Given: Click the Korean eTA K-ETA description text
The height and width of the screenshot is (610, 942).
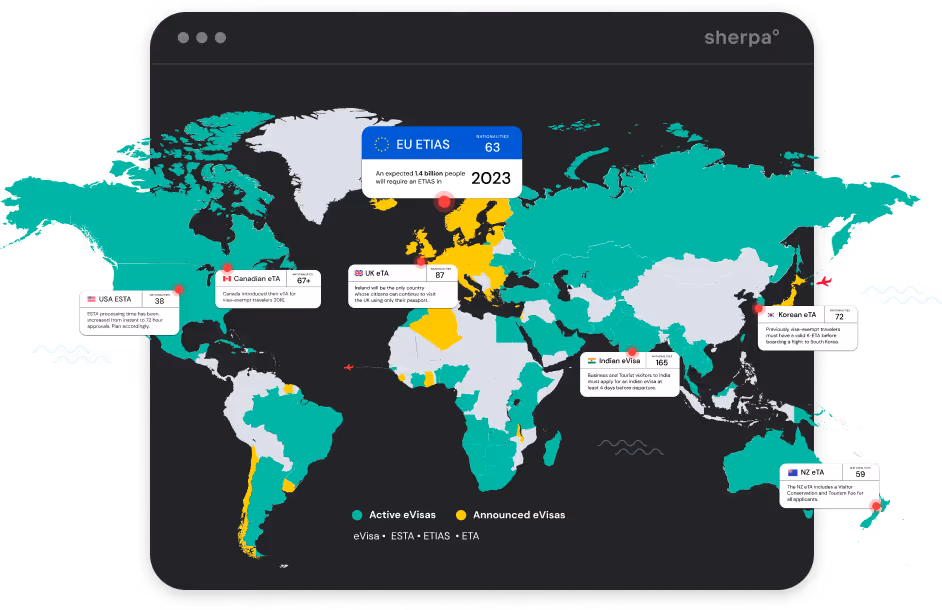Looking at the screenshot, I should point(803,335).
